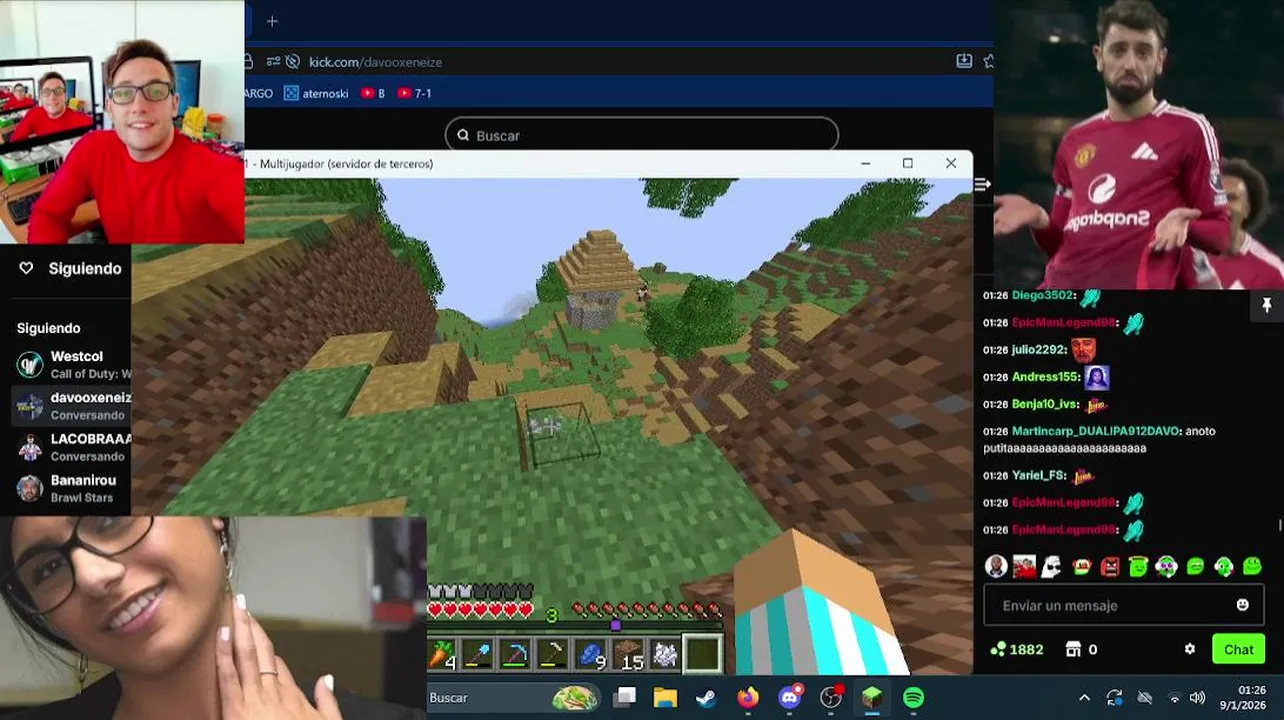Open the YouTube bookmark labeled 7-1
1284x720 pixels.
tap(414, 93)
